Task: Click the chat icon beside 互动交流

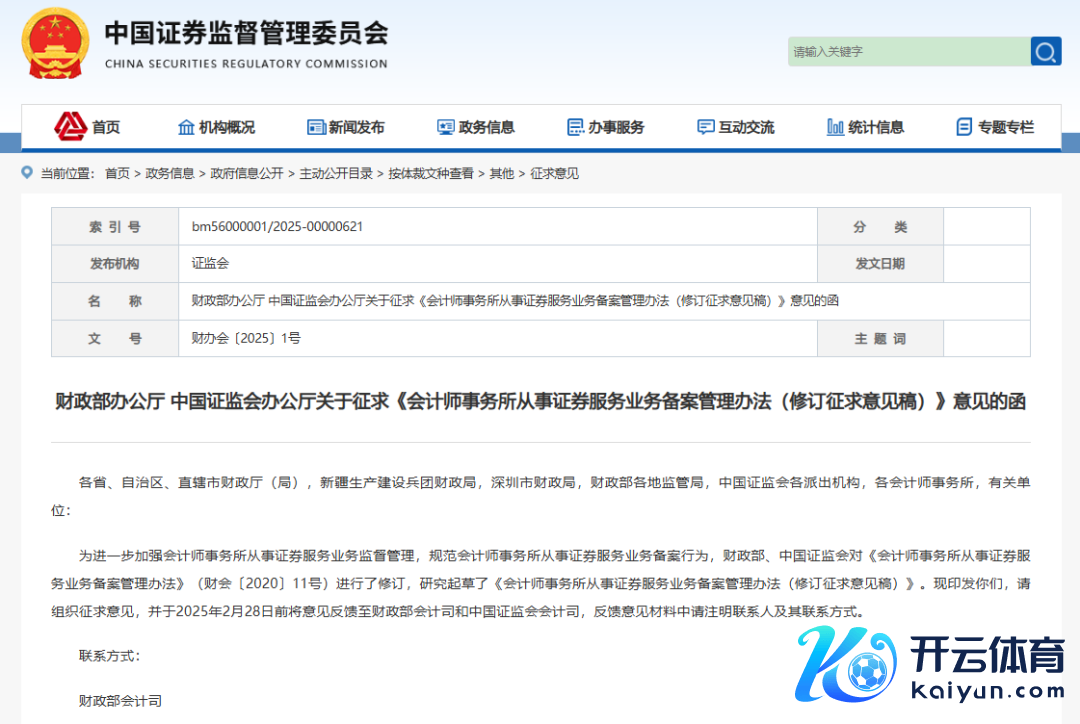Action: [706, 127]
